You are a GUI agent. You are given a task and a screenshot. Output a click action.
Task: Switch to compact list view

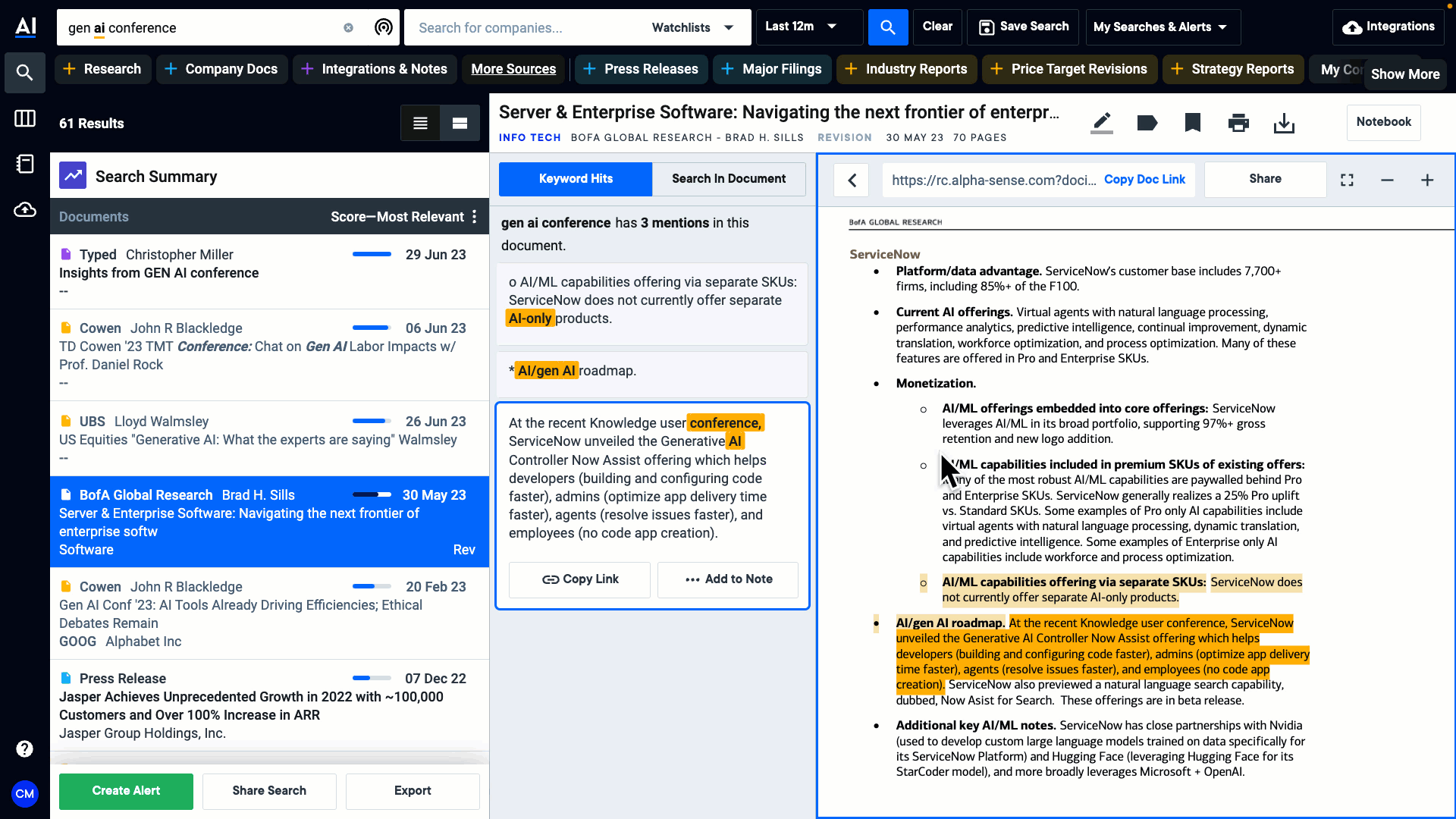click(x=420, y=123)
